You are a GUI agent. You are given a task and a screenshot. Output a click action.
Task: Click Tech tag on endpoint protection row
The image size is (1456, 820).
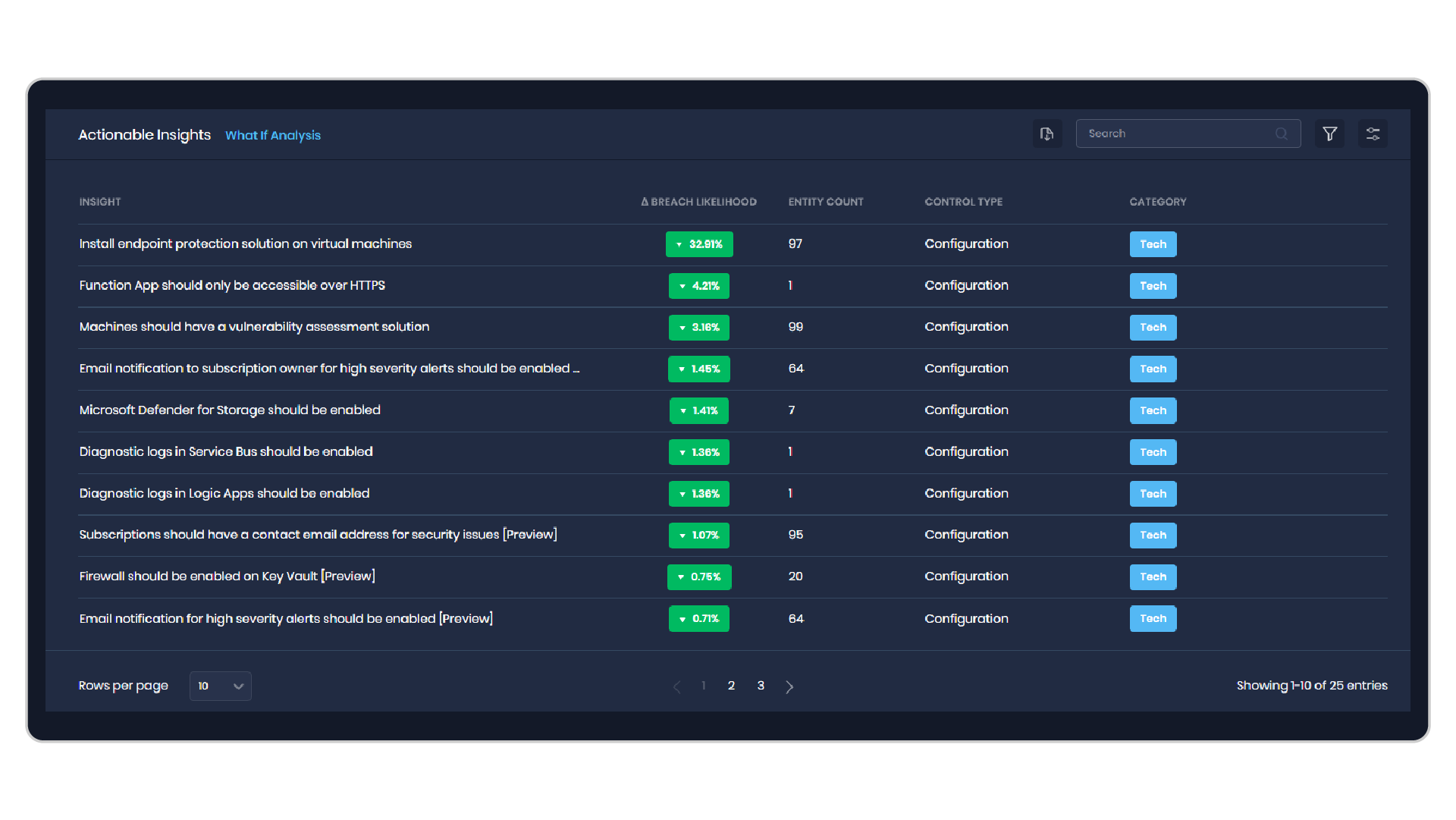pyautogui.click(x=1153, y=244)
